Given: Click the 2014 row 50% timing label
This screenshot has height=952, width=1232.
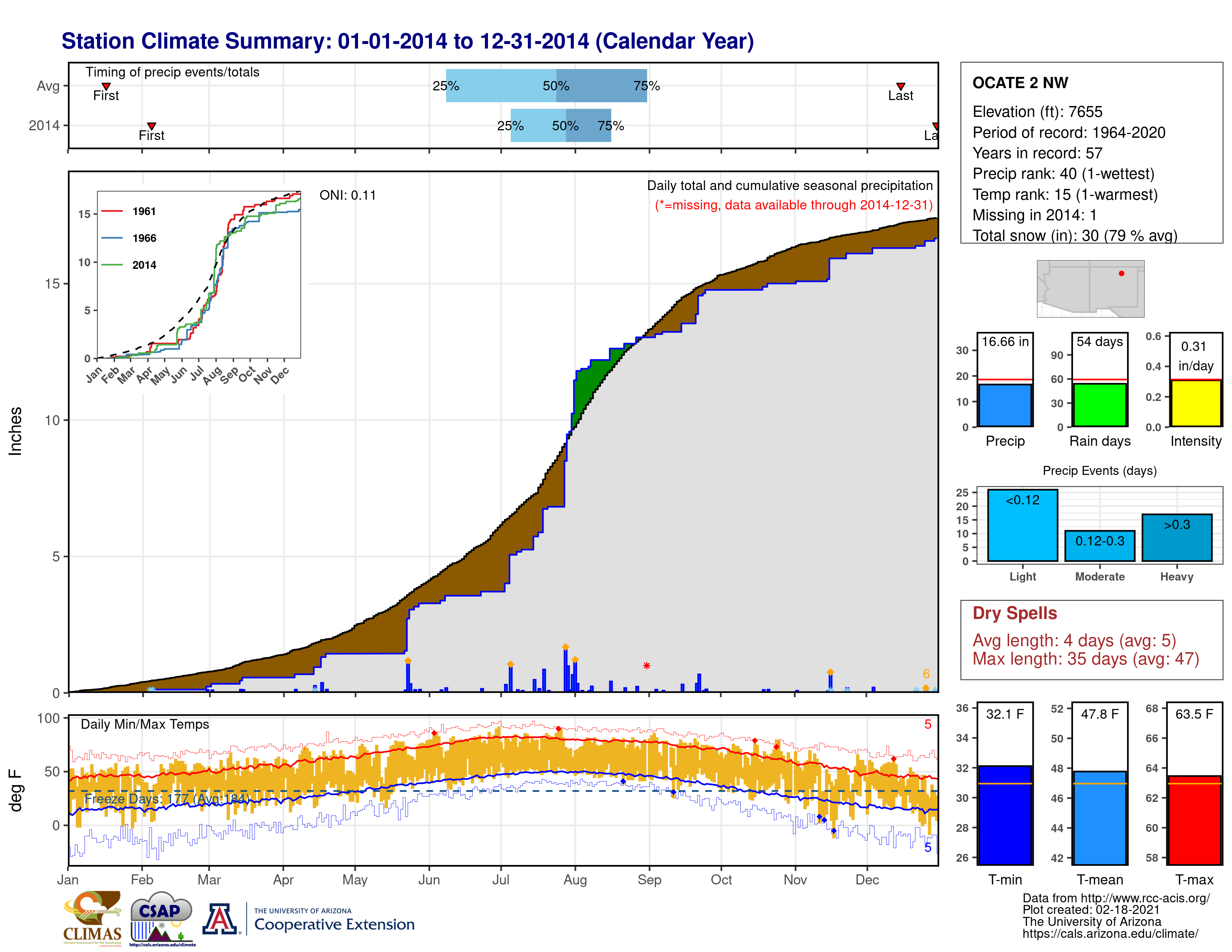Looking at the screenshot, I should 565,126.
